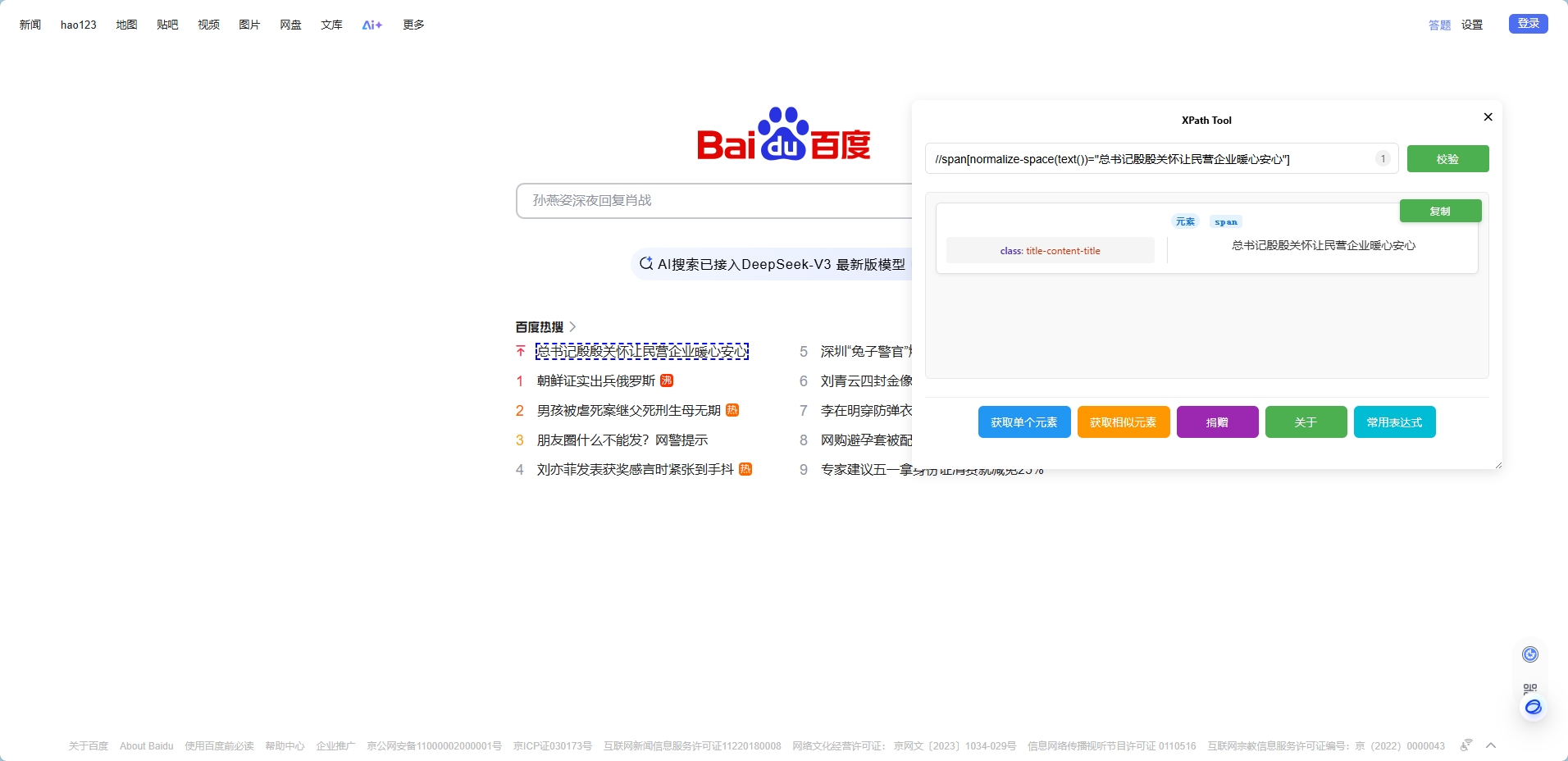
Task: Open the 答题 link at top right
Action: click(1439, 25)
